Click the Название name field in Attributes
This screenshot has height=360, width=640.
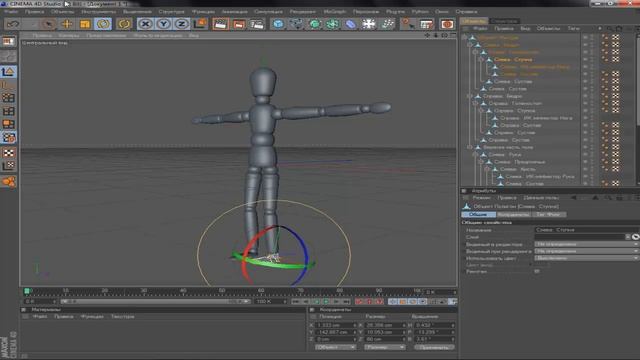587,230
